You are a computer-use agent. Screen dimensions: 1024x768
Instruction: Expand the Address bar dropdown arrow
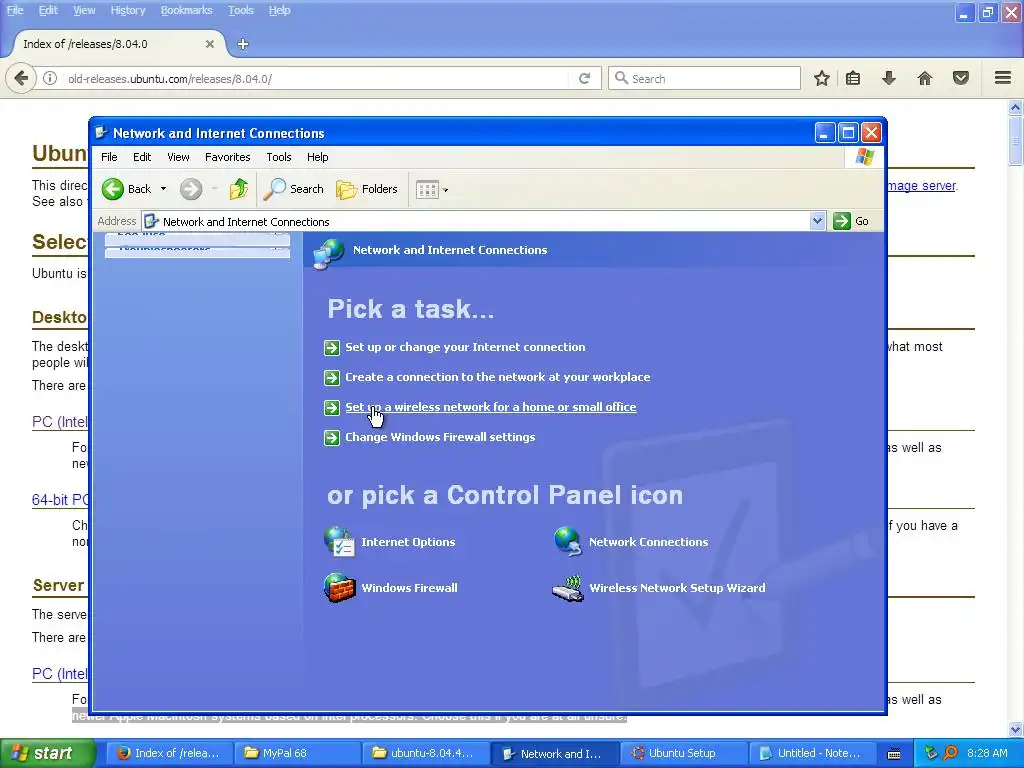[817, 221]
